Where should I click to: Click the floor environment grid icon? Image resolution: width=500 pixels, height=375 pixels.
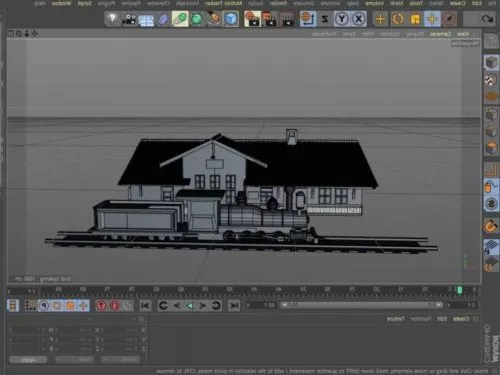(x=146, y=20)
